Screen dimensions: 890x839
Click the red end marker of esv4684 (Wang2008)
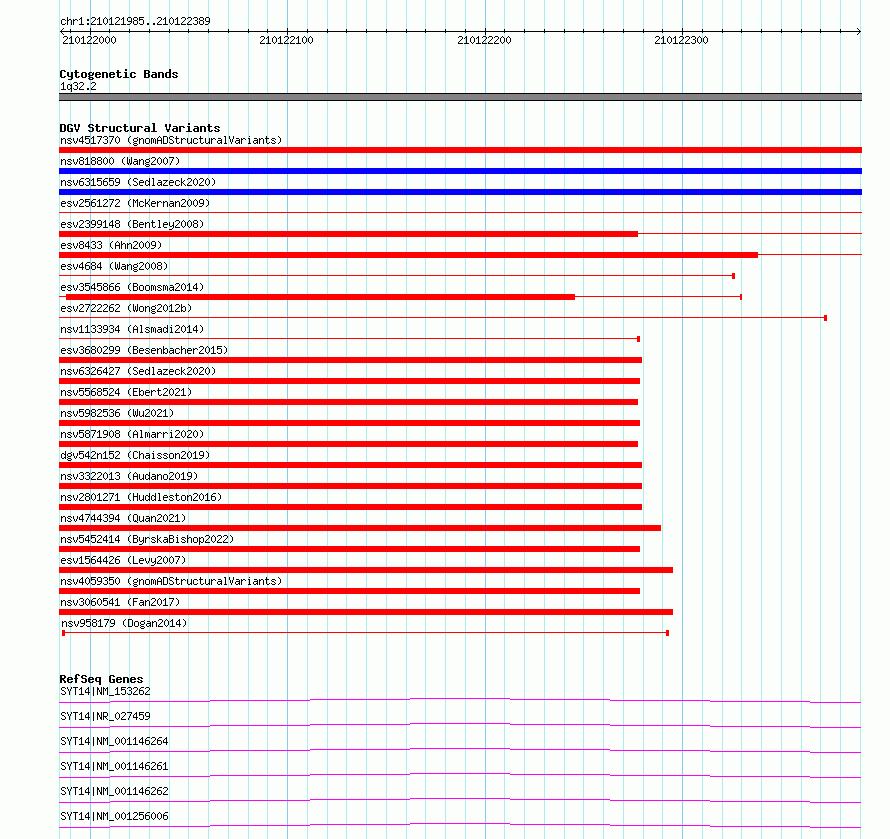pyautogui.click(x=733, y=276)
